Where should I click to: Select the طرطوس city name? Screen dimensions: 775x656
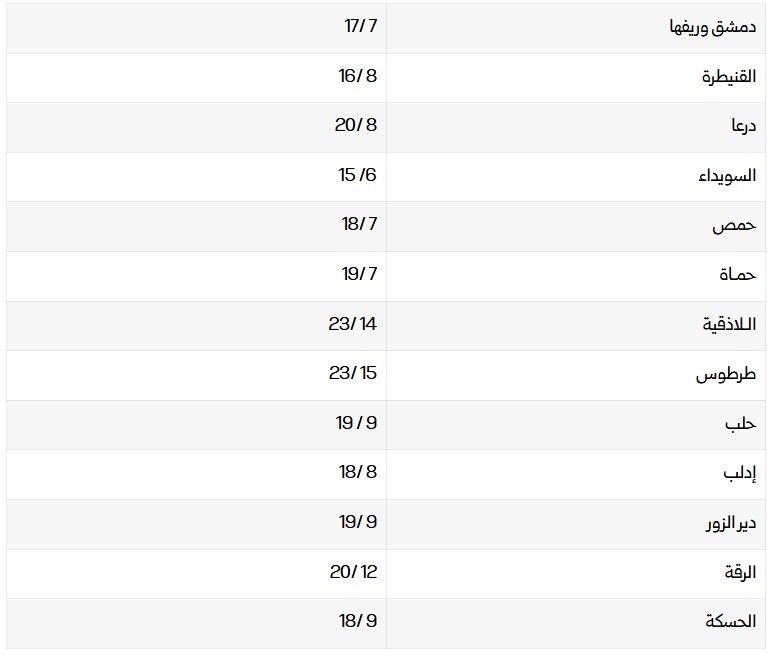click(x=726, y=375)
